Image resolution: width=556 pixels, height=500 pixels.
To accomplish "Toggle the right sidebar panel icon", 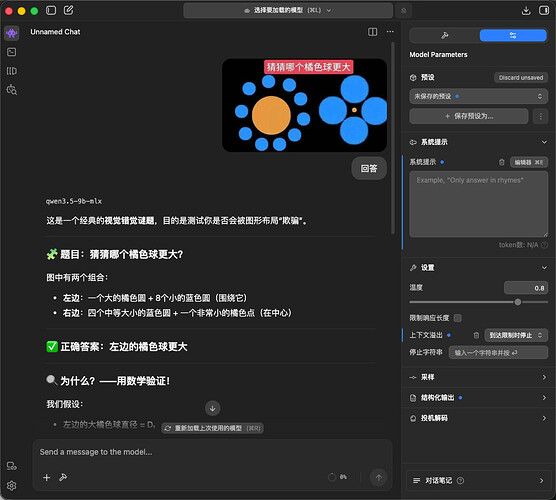I will point(544,10).
